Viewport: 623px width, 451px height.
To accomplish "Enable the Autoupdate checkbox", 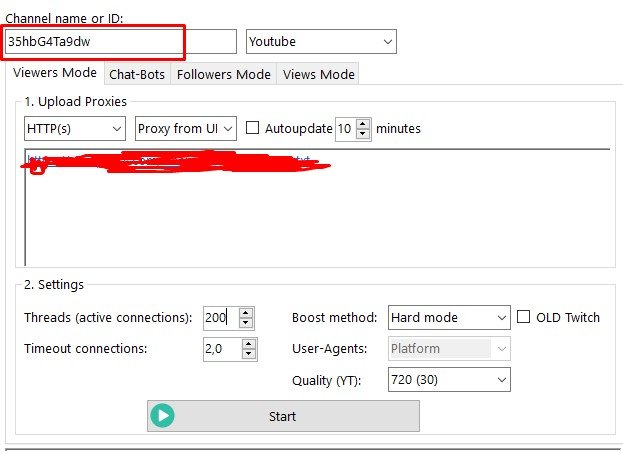I will coord(252,128).
